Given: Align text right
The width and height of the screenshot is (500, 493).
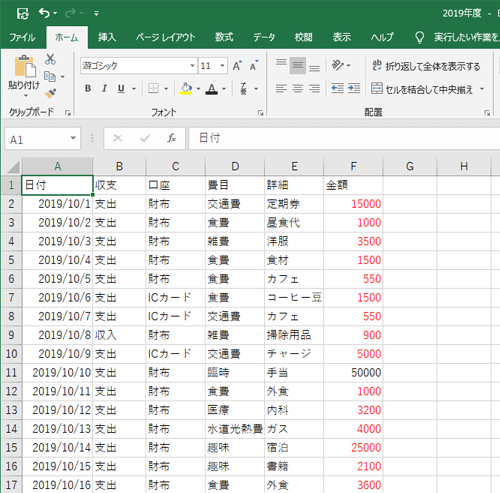Looking at the screenshot, I should pos(314,89).
